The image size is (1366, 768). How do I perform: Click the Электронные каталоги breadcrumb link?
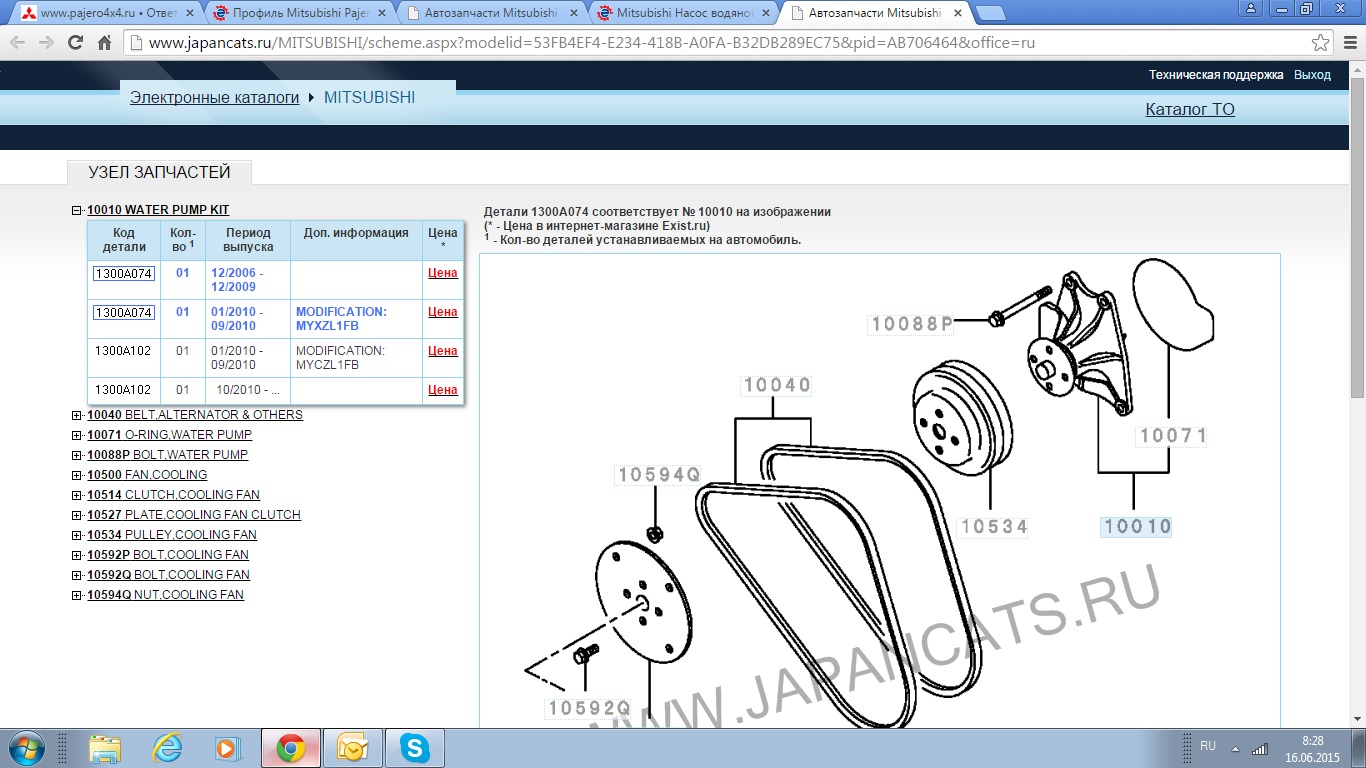214,97
